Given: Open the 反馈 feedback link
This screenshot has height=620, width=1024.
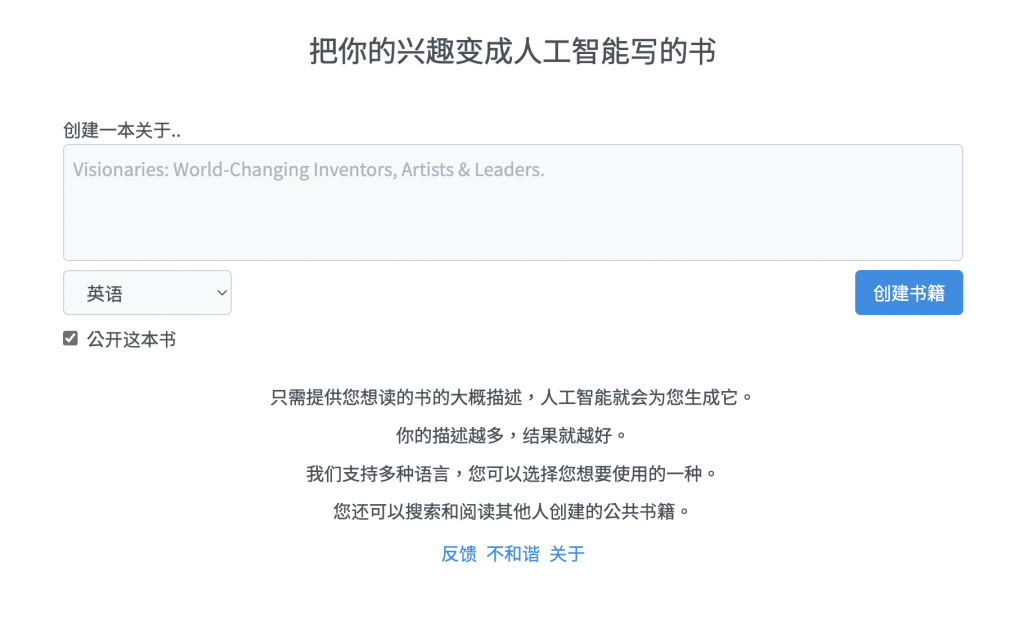Looking at the screenshot, I should pyautogui.click(x=458, y=554).
